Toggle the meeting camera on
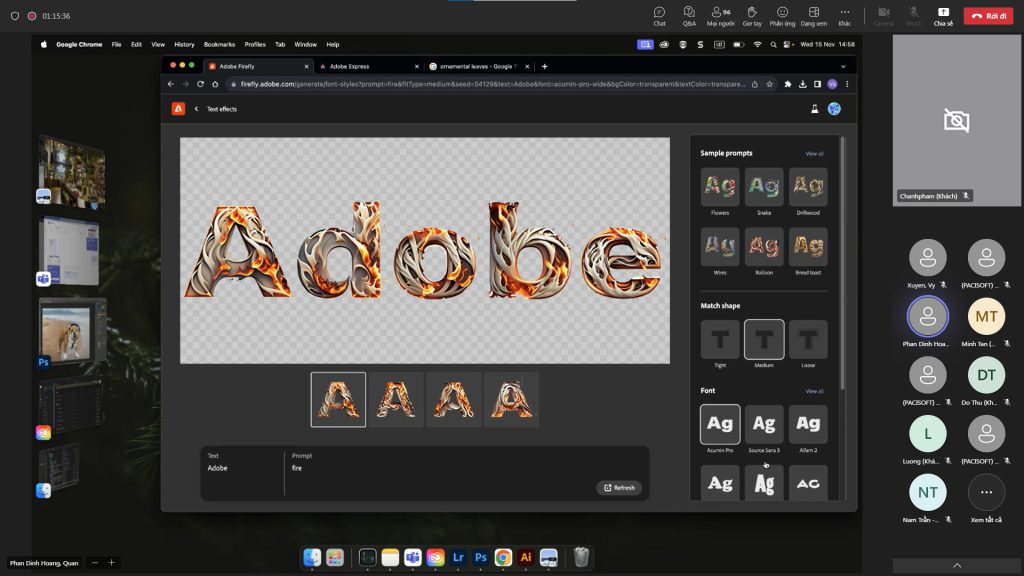Viewport: 1024px width, 576px height. (884, 16)
